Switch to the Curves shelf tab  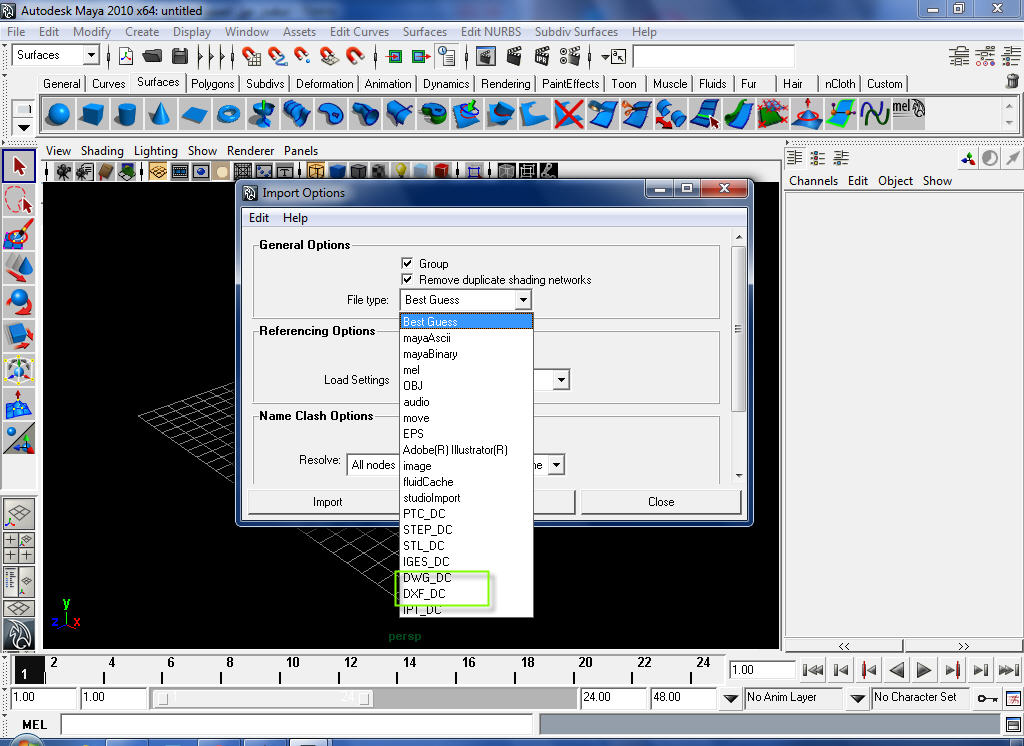point(108,84)
